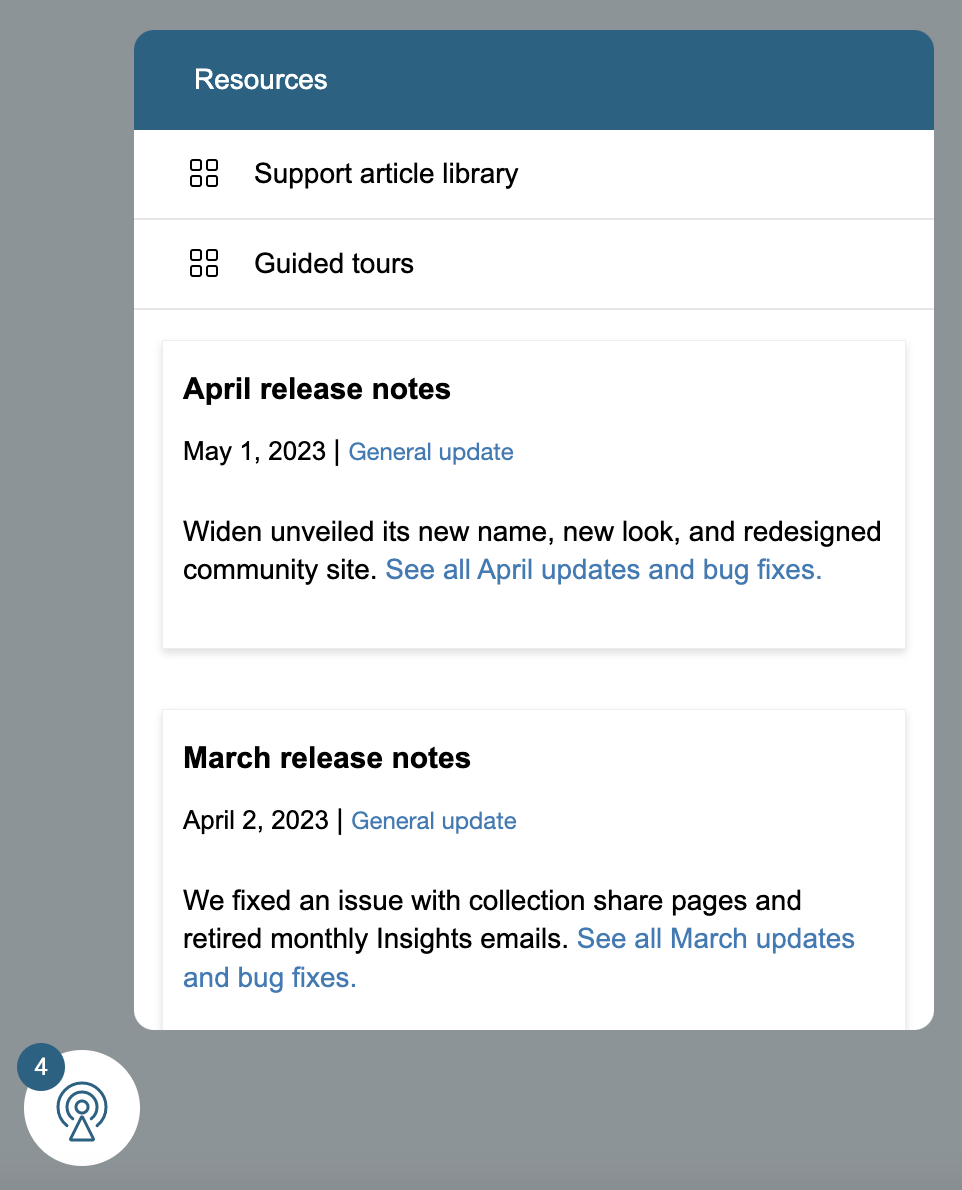Click the grid icon beside Guided tours
The image size is (962, 1190).
(203, 263)
